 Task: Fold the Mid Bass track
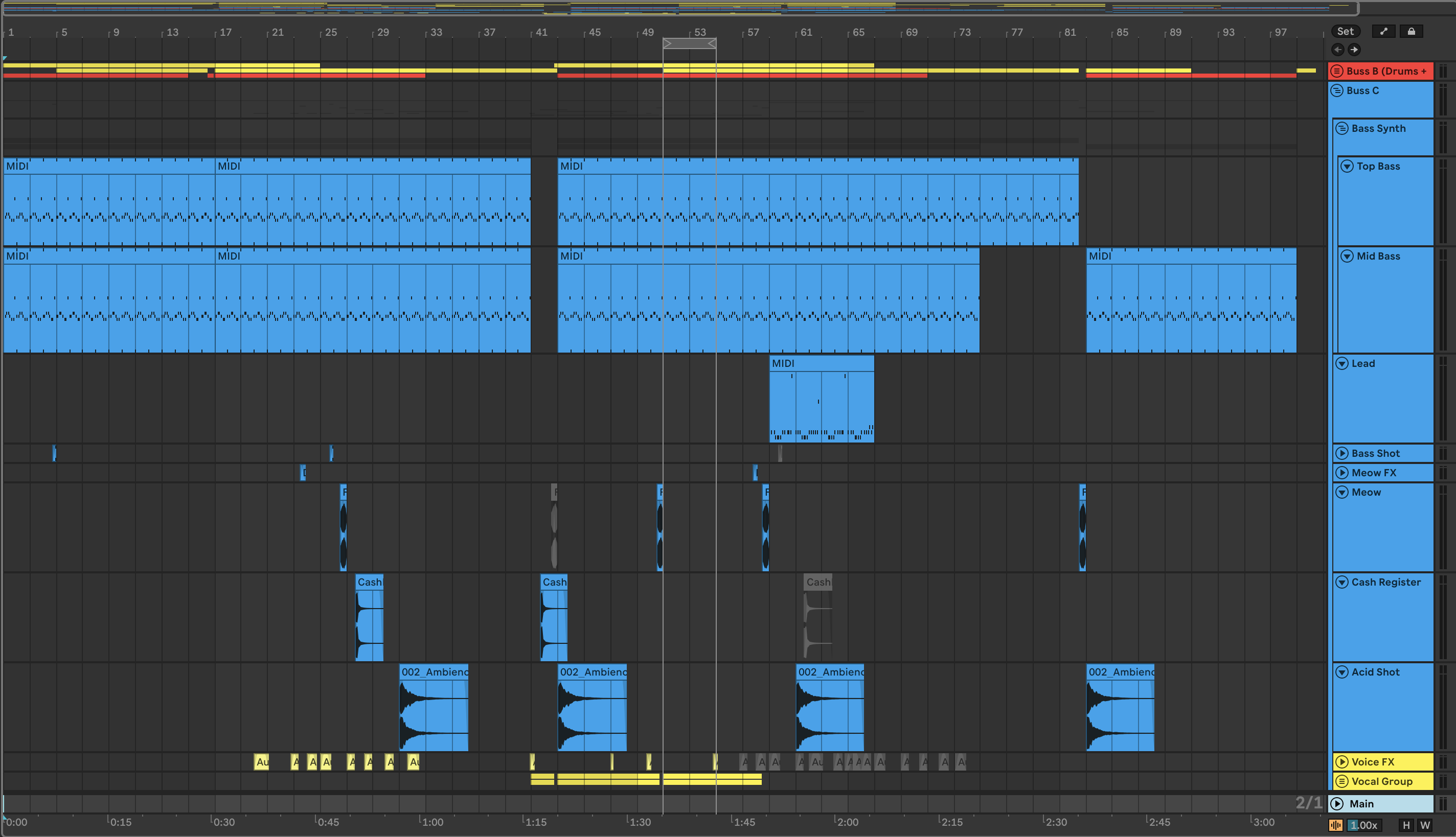[1347, 256]
